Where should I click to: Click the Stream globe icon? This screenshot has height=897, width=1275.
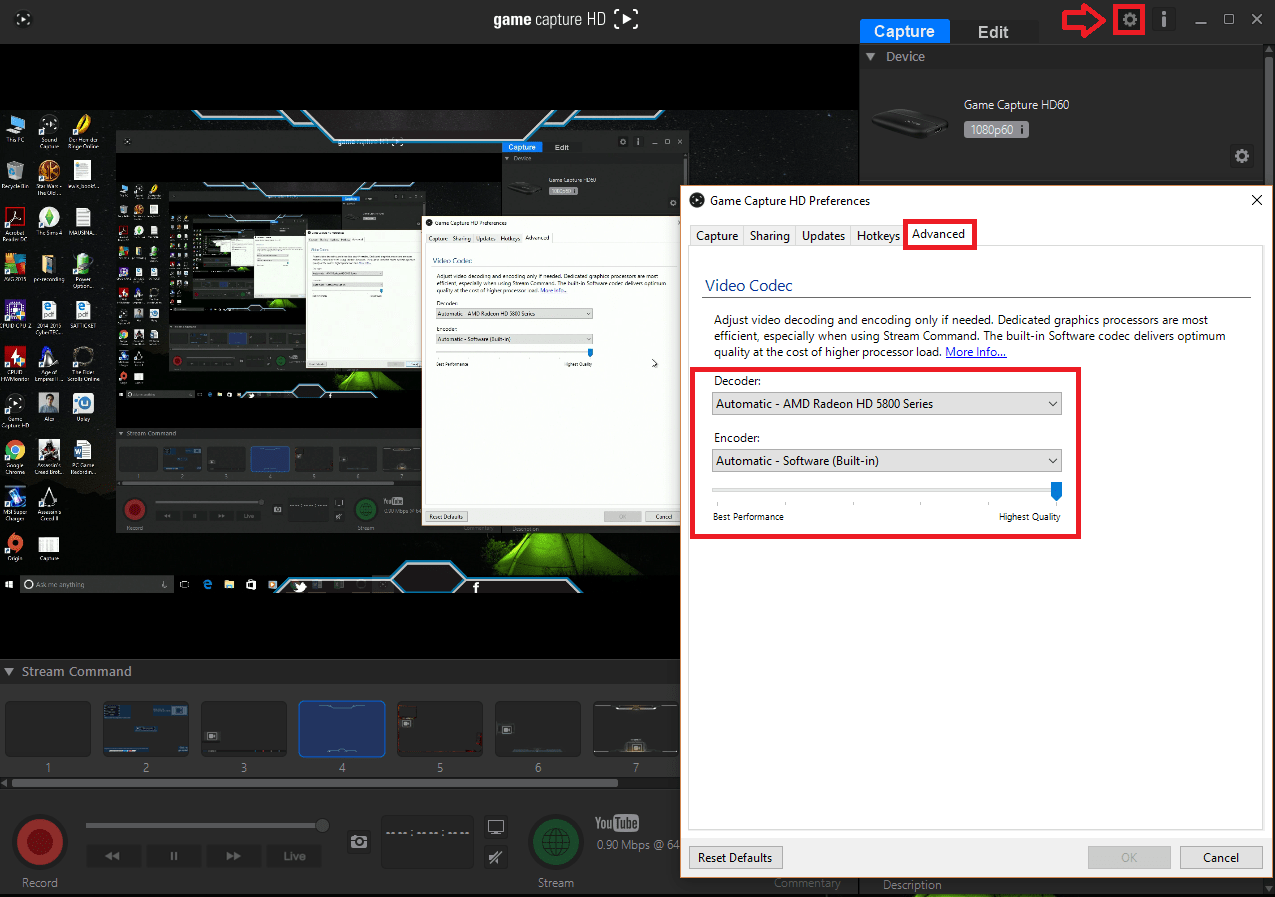click(556, 842)
